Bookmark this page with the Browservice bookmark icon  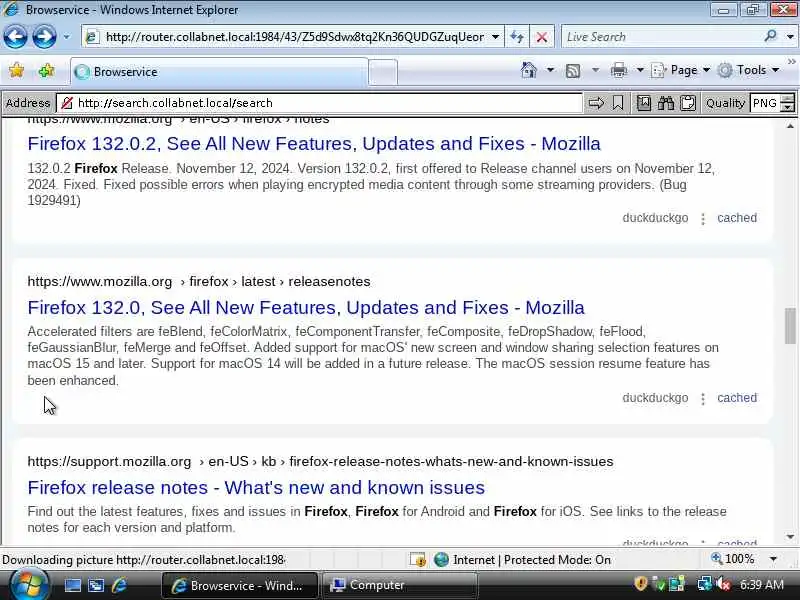(x=618, y=103)
